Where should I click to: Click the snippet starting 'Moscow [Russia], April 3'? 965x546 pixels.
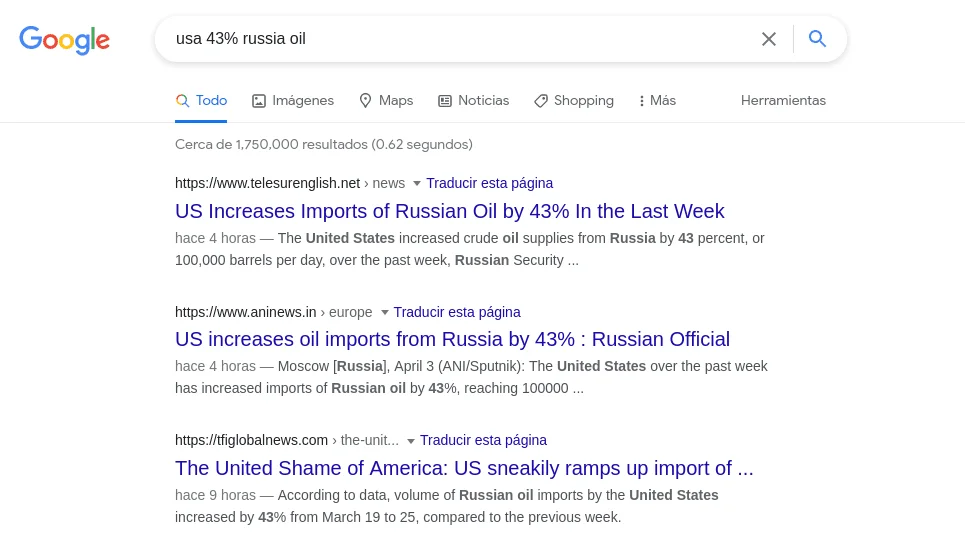point(471,377)
